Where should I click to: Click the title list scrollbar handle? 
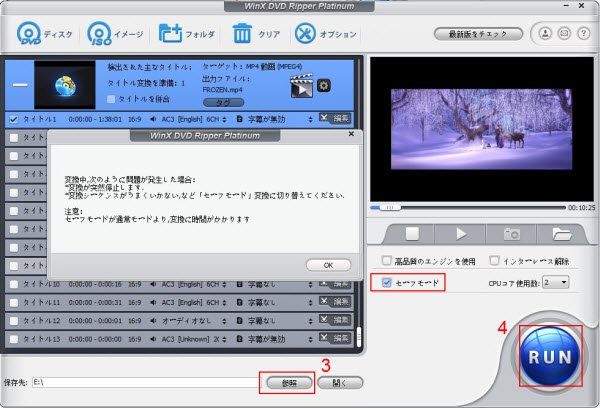point(359,337)
